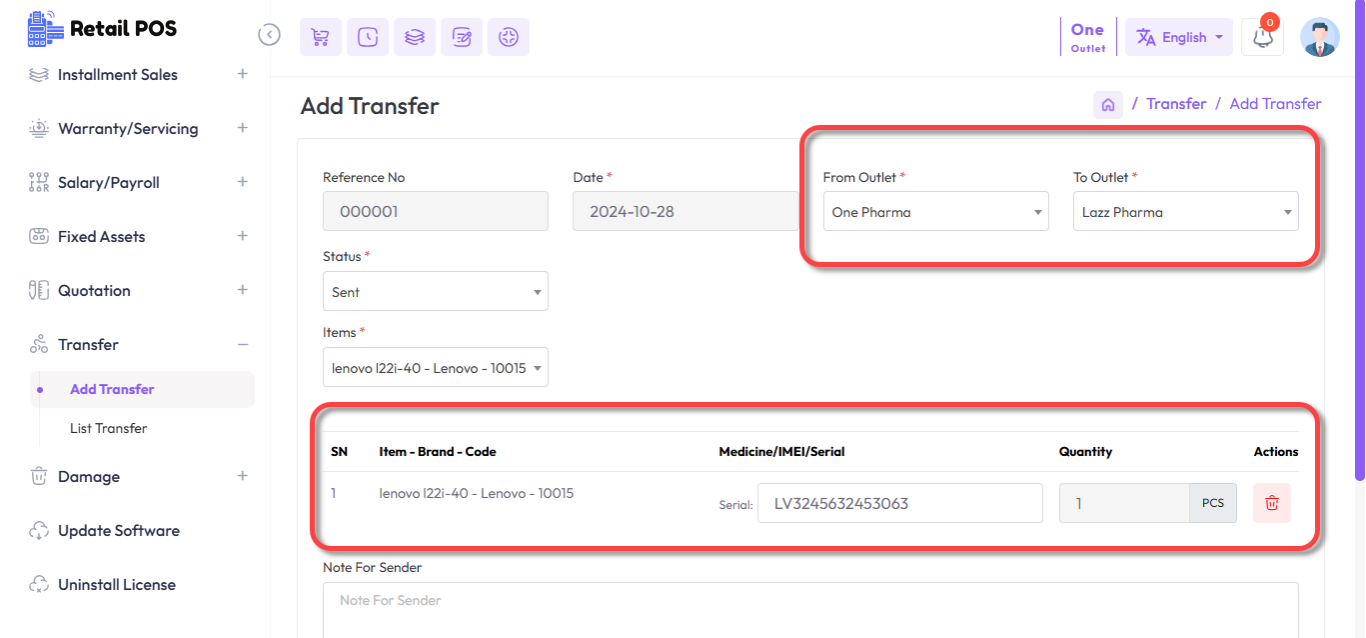Click the Transfer breadcrumb link
Screen dimensions: 1366x638
pos(1175,103)
